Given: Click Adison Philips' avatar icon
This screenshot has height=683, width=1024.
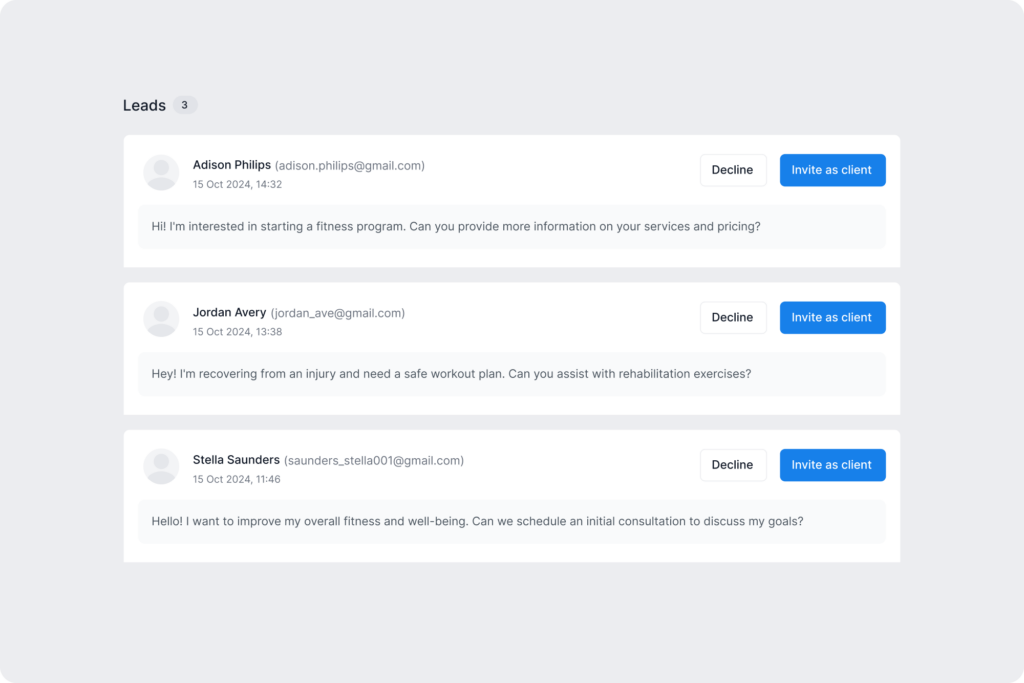Looking at the screenshot, I should (x=161, y=172).
